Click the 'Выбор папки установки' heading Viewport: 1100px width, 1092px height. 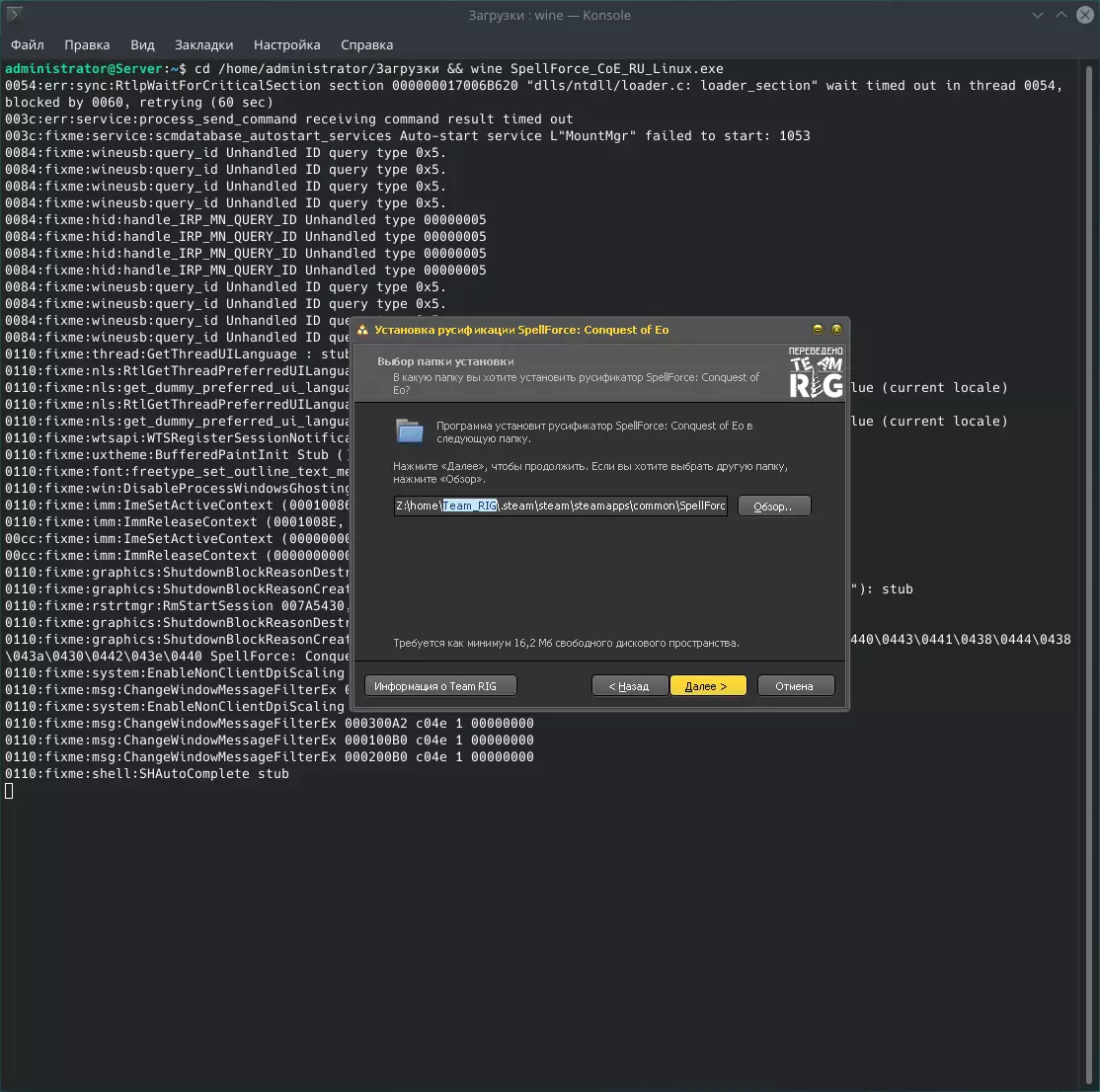[445, 361]
